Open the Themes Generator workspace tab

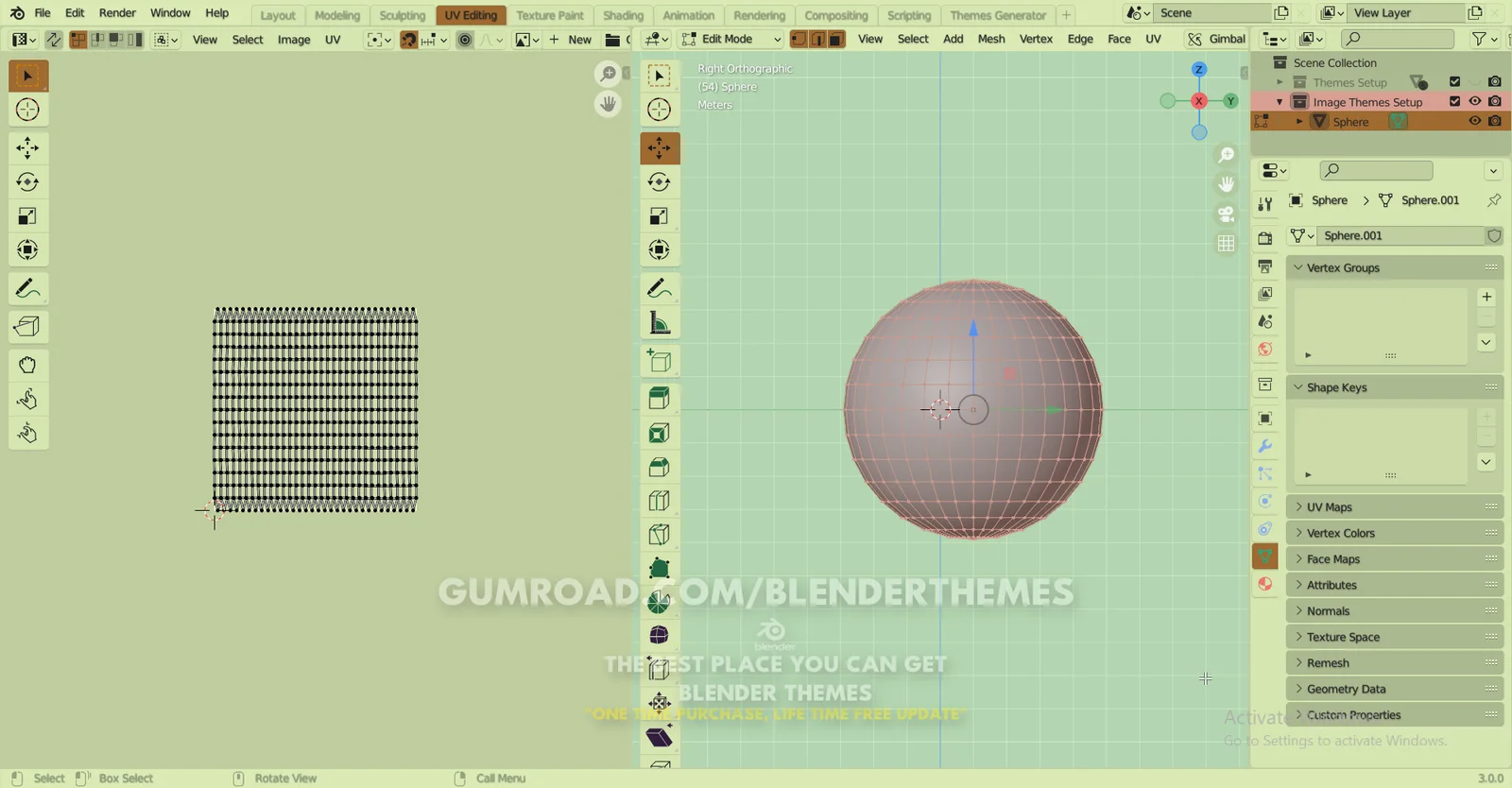coord(998,15)
